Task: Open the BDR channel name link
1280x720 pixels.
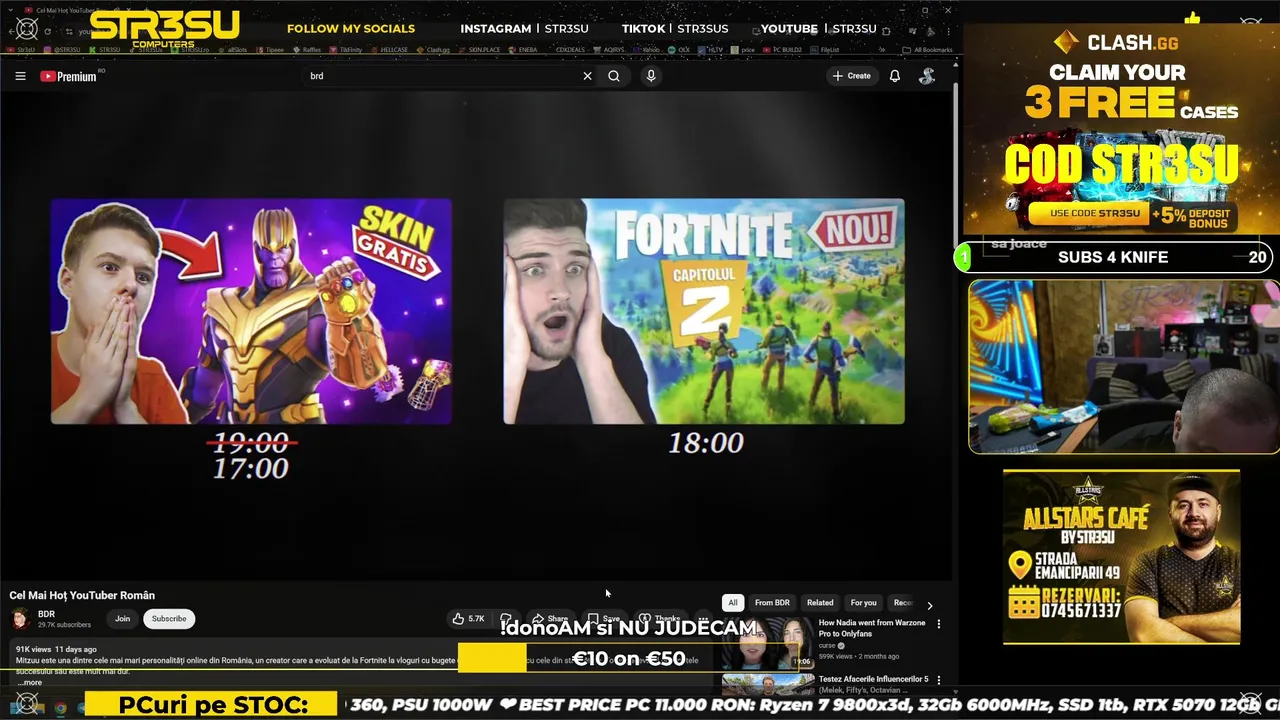Action: tap(46, 614)
